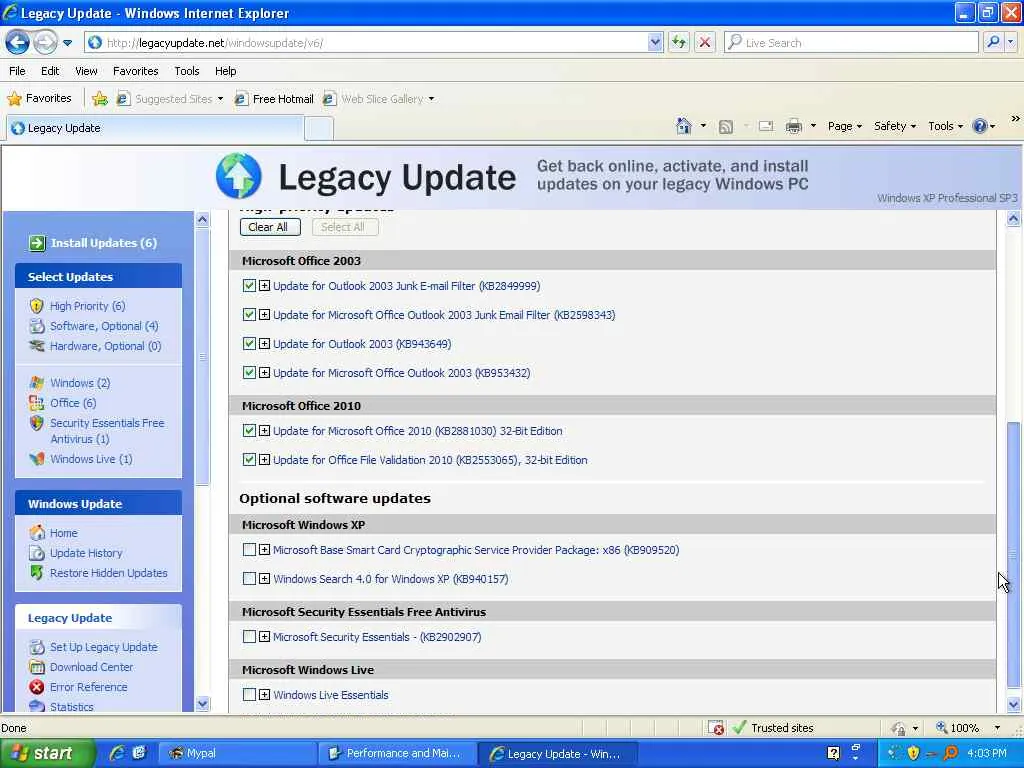Click the RSS feeds icon
Screen dimensions: 1024x768
[726, 127]
